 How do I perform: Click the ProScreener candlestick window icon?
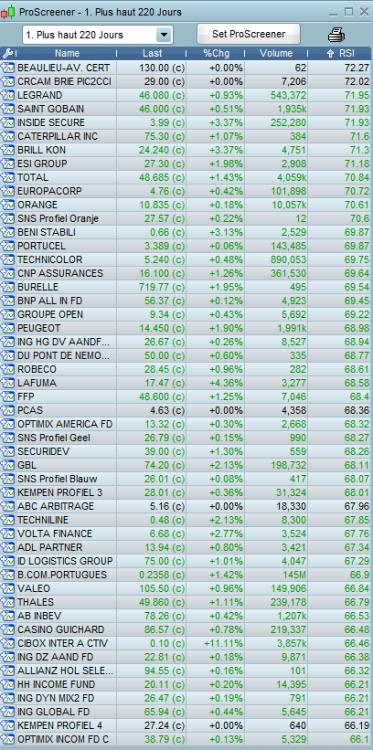coord(8,12)
